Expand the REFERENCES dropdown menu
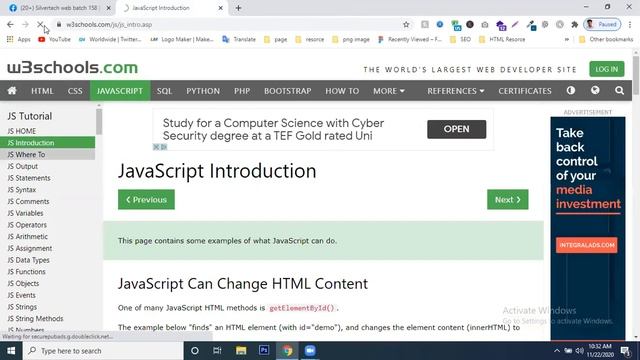The width and height of the screenshot is (640, 360). [x=456, y=91]
